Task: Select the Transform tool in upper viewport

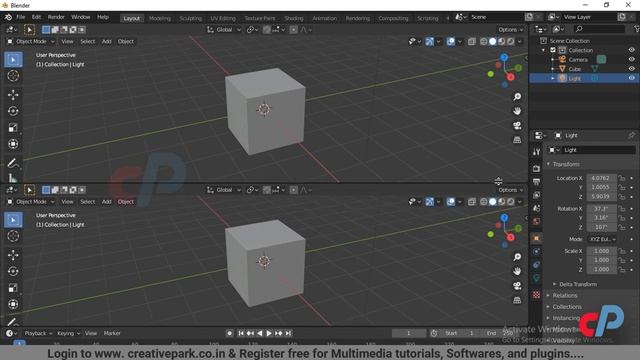Action: [13, 144]
